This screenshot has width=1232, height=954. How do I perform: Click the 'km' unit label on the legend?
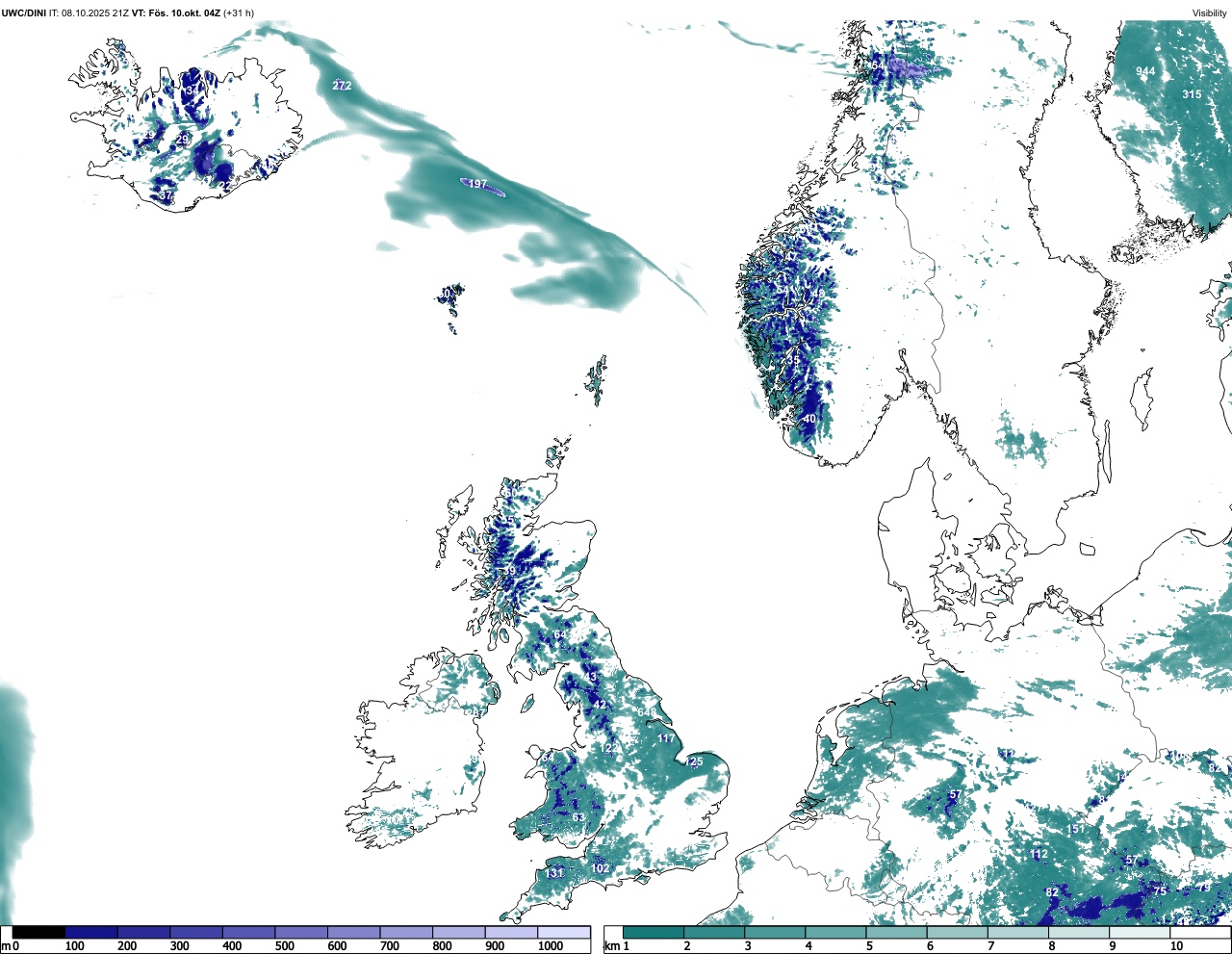click(611, 947)
